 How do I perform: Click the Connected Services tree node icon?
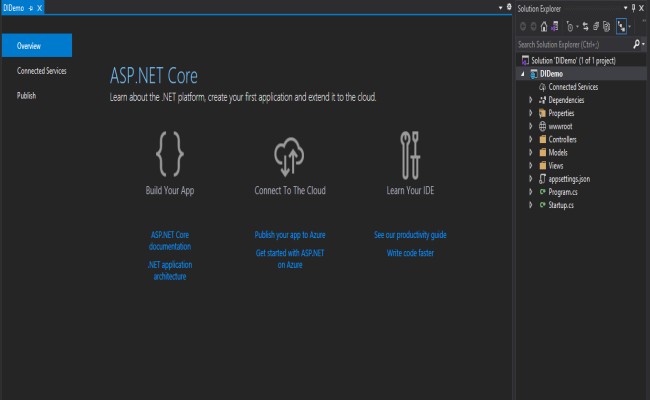click(x=542, y=87)
